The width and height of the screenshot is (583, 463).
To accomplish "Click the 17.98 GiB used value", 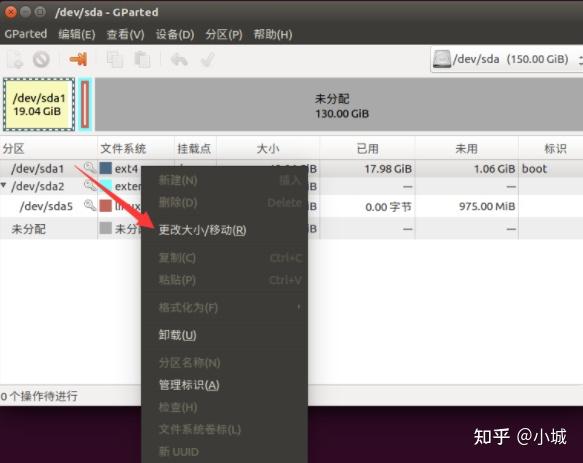I will pos(388,169).
